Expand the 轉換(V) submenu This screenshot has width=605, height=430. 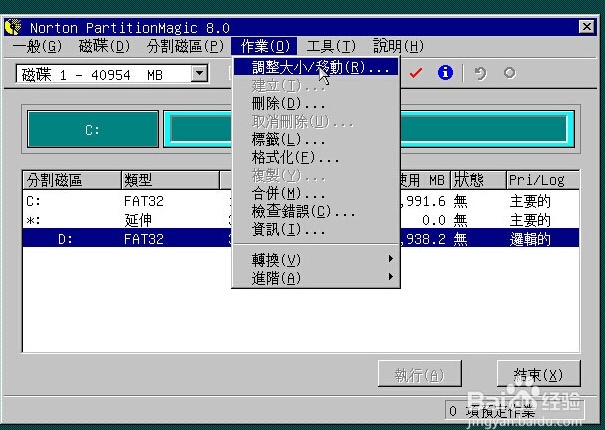pos(316,259)
